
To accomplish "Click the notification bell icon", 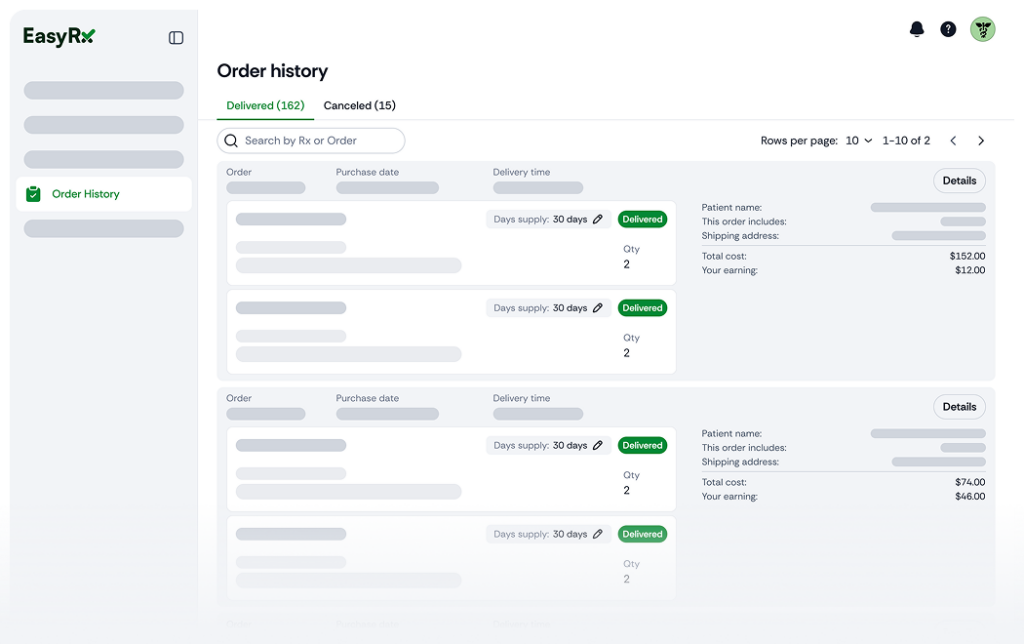I will tap(916, 29).
